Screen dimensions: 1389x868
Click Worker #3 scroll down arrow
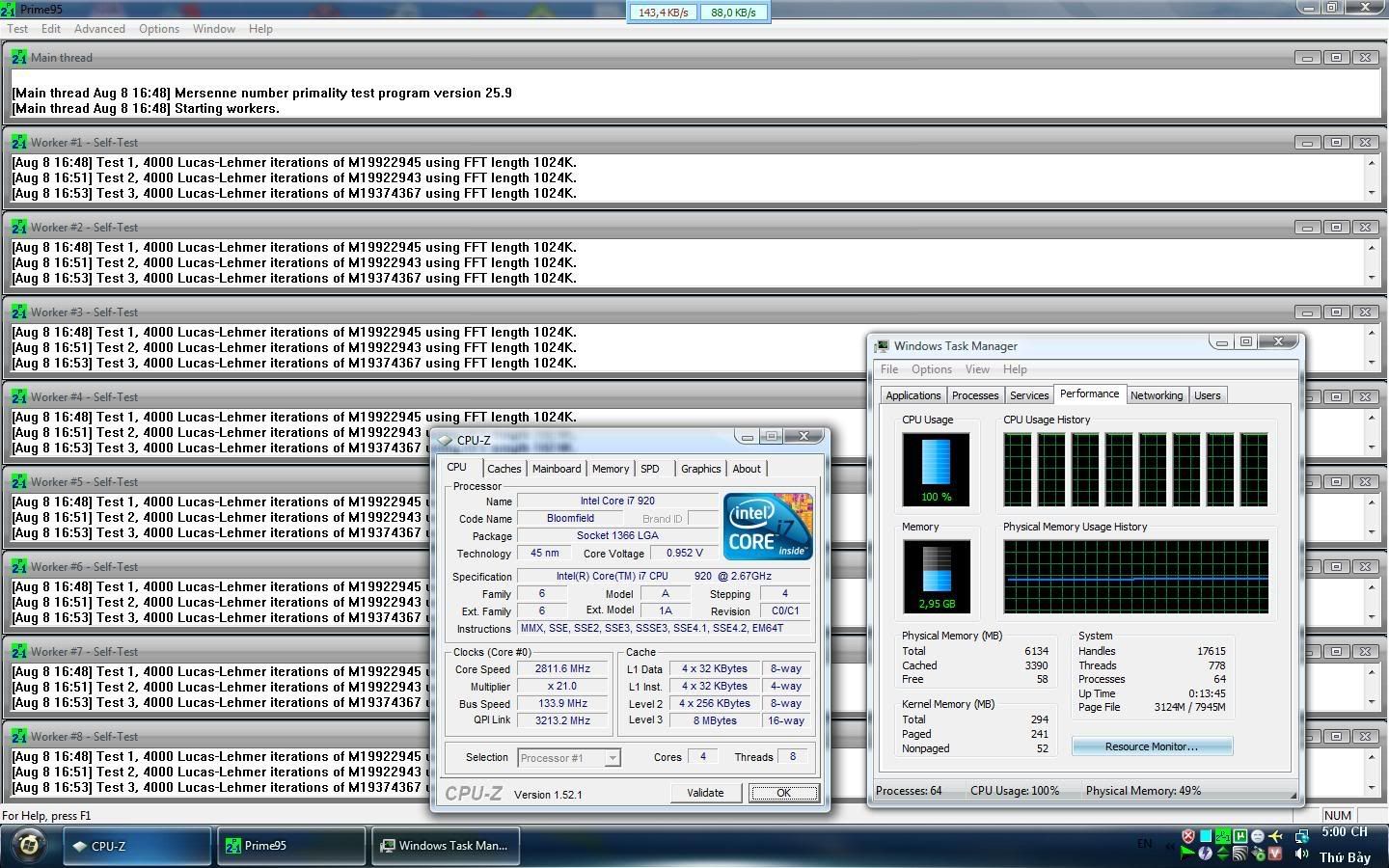pos(1371,363)
